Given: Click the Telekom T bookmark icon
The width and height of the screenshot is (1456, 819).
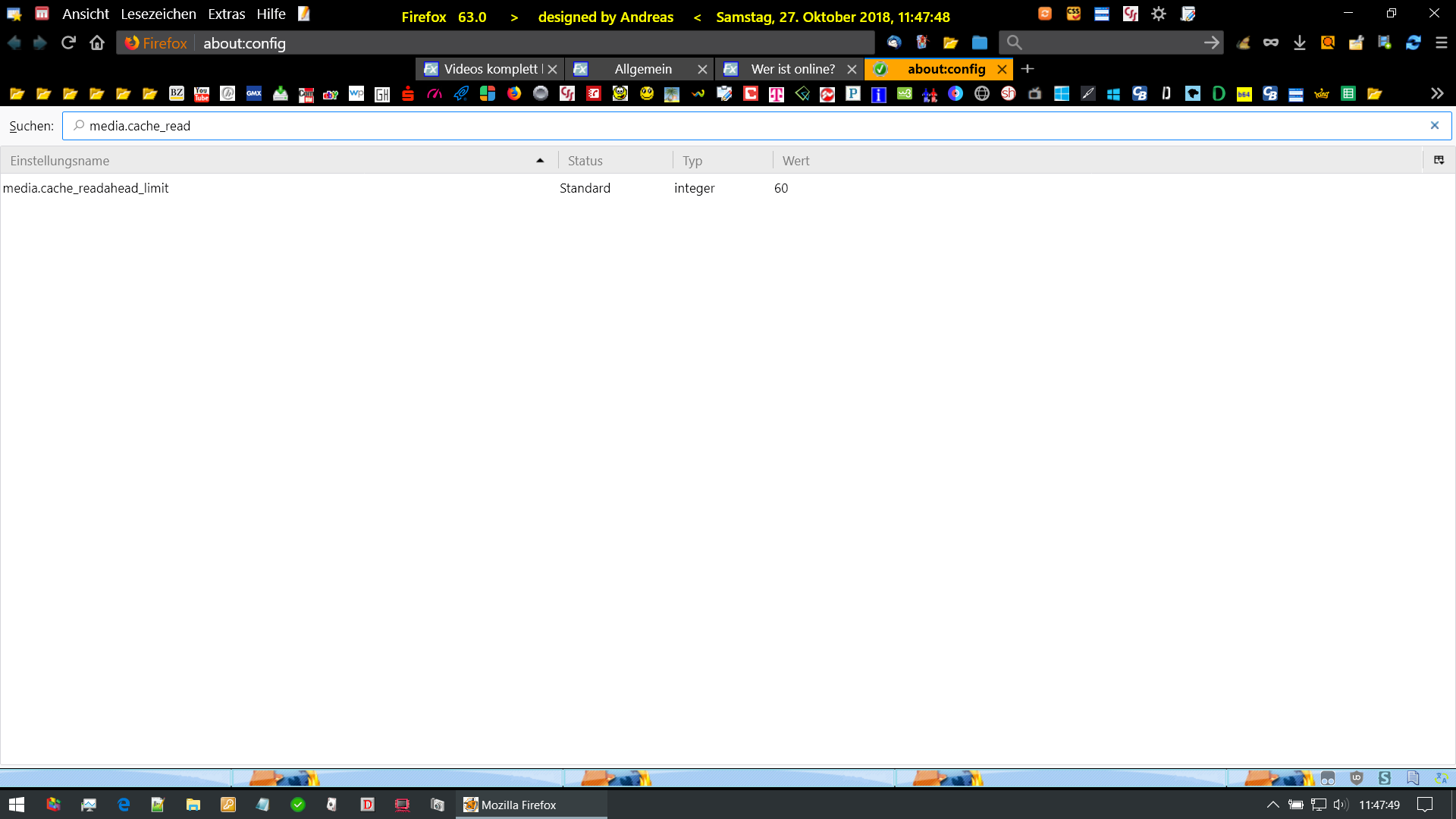Looking at the screenshot, I should (776, 94).
